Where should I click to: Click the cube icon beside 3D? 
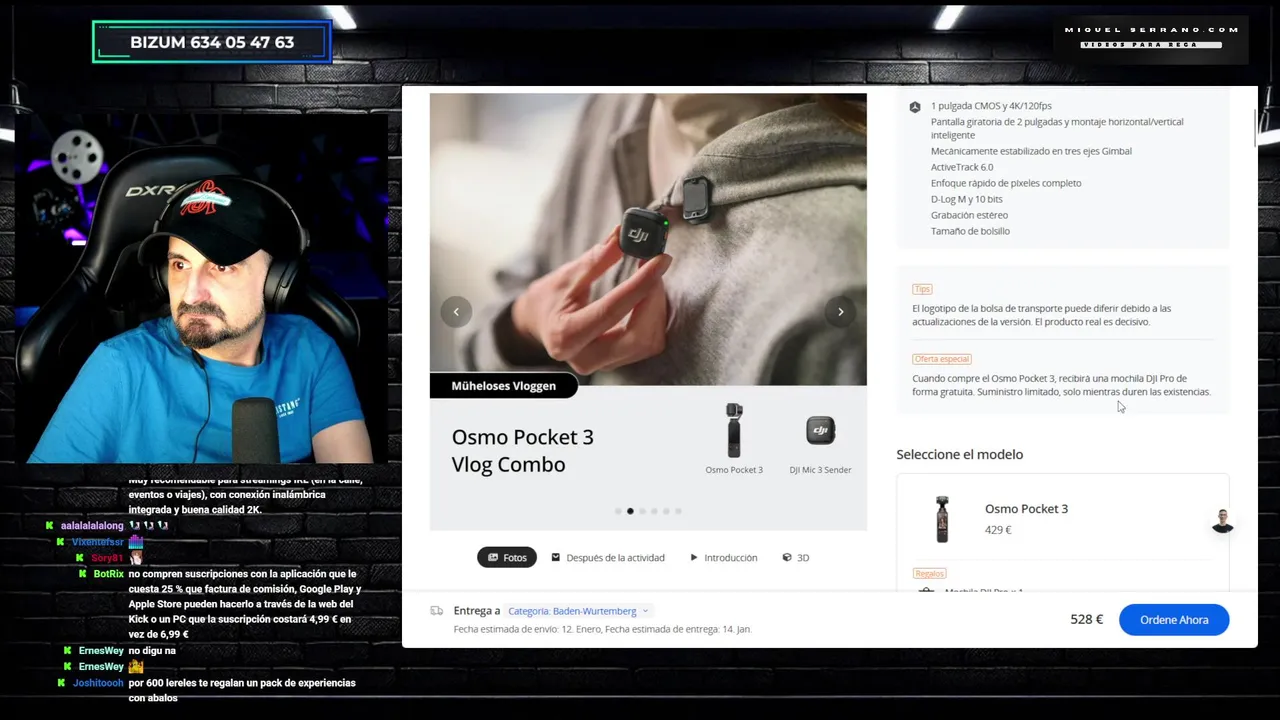coord(787,557)
